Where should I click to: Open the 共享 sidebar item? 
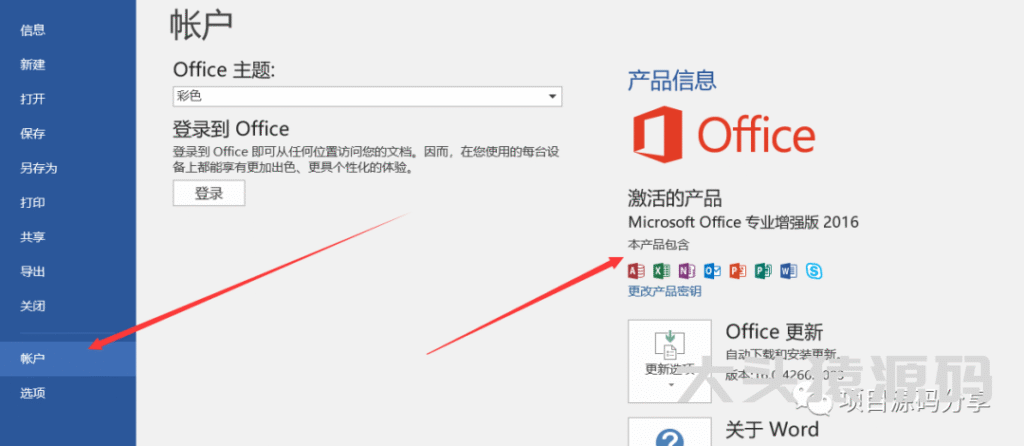tap(33, 237)
